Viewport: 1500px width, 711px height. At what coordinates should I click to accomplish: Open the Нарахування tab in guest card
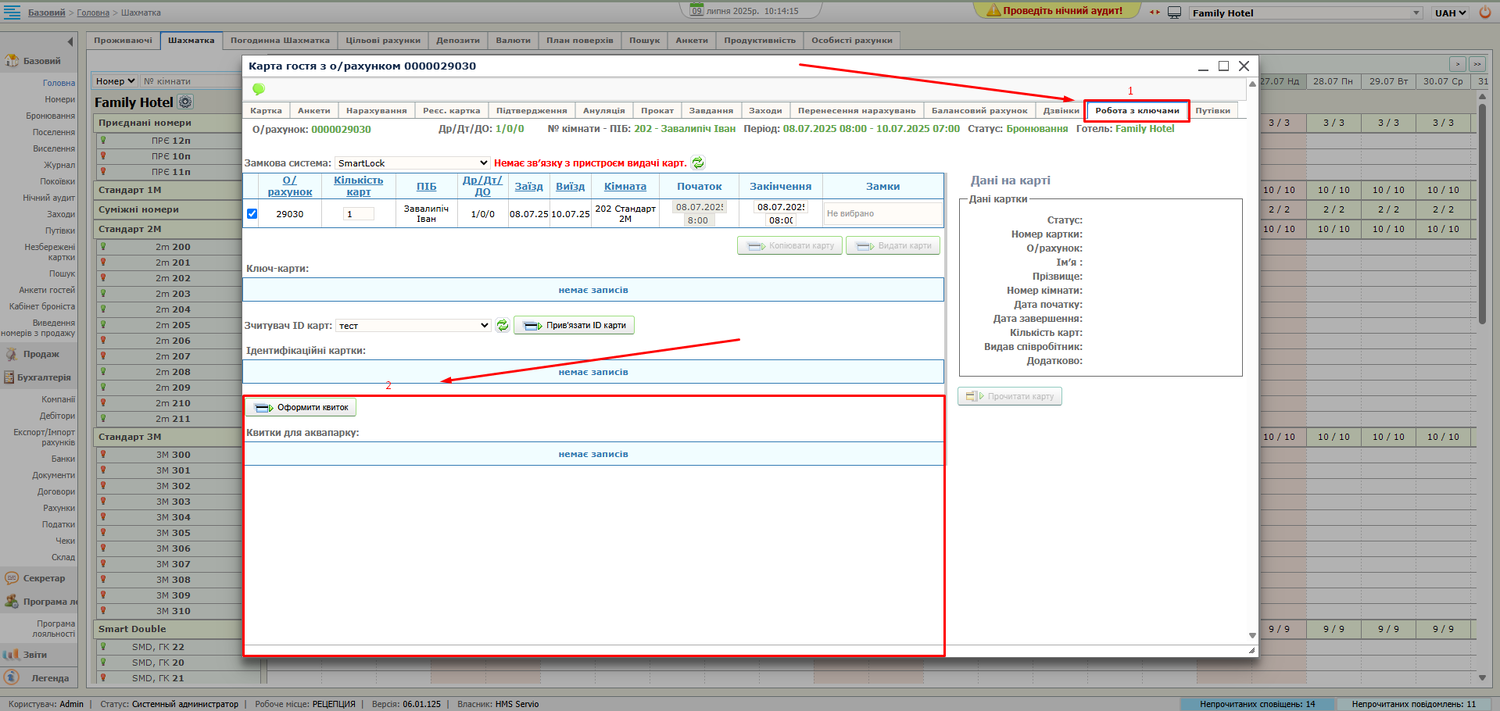pos(376,110)
